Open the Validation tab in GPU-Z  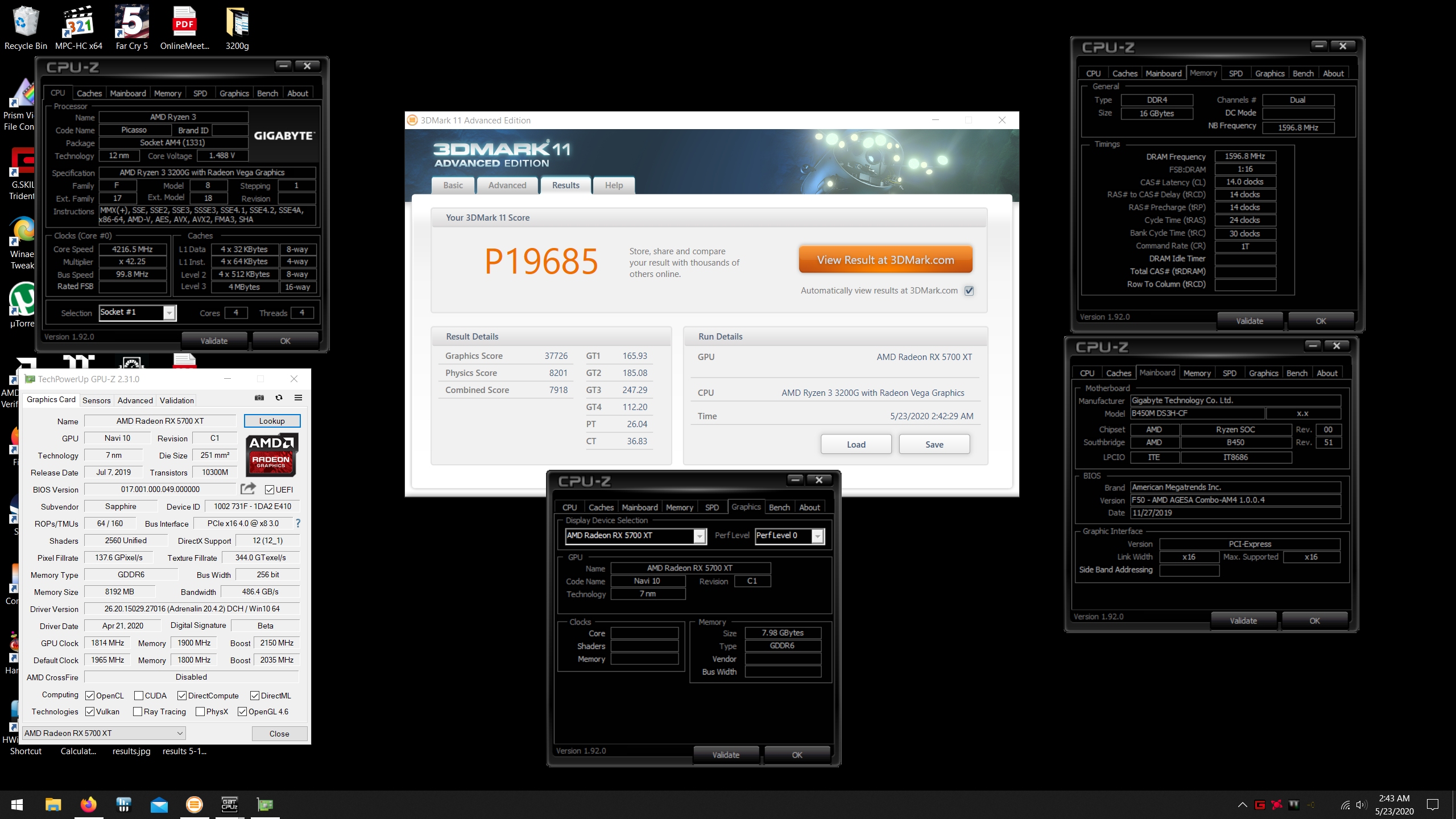tap(176, 400)
